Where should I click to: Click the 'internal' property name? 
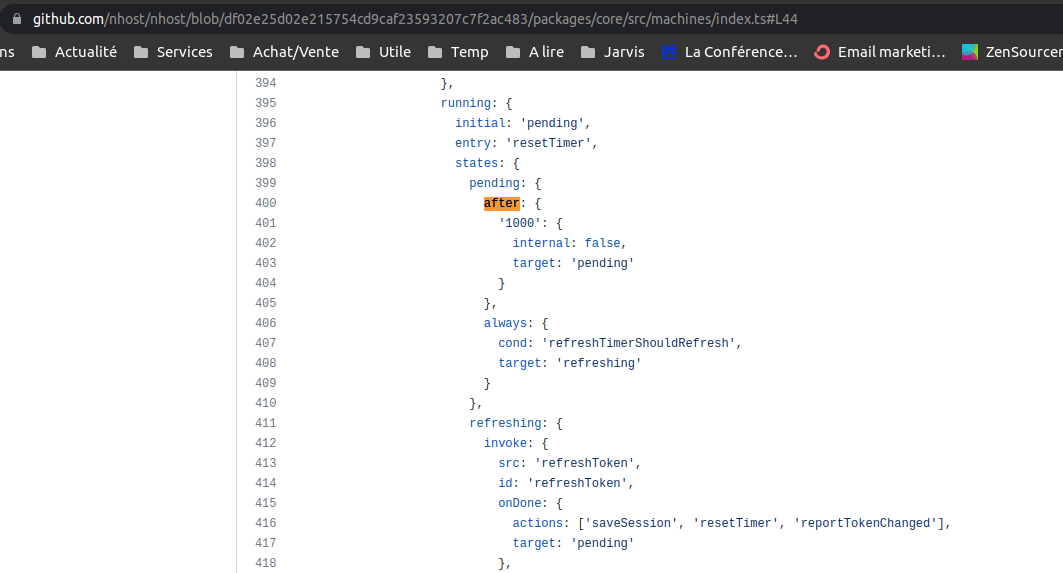[x=541, y=243]
